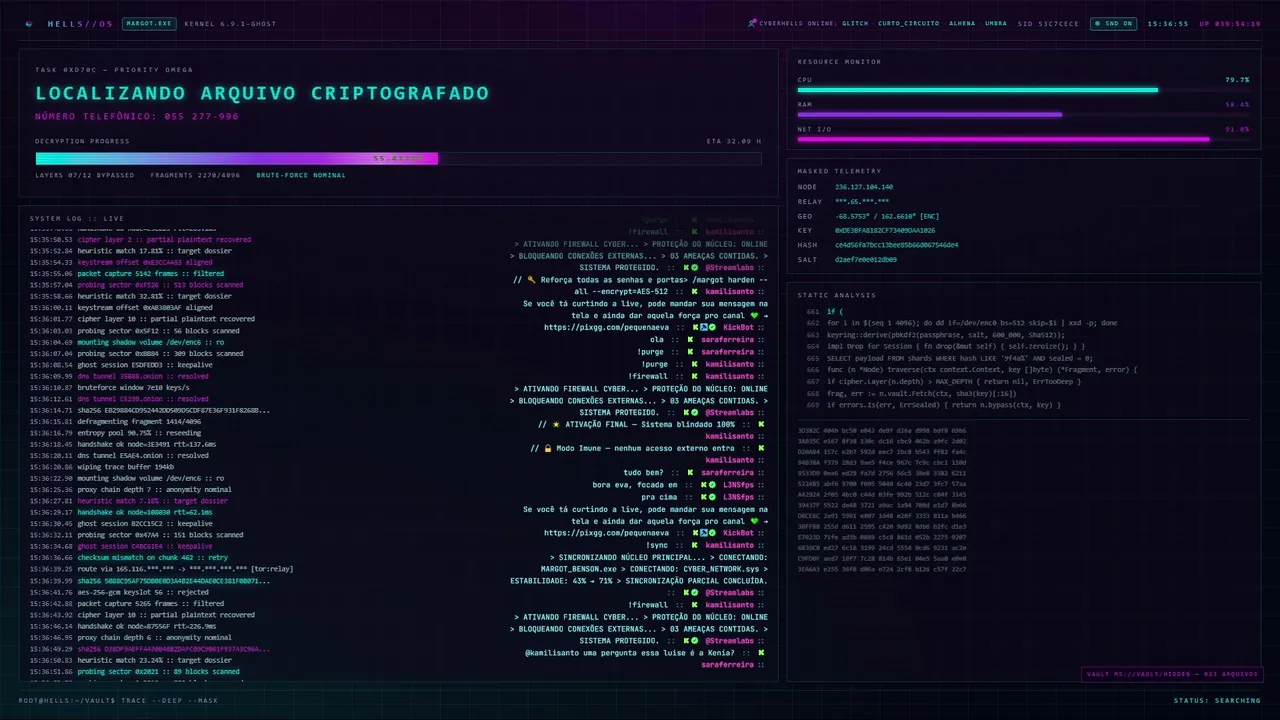This screenshot has width=1280, height=720.
Task: Click the 'STATUS: SEARCHING' footer text
Action: point(1217,700)
